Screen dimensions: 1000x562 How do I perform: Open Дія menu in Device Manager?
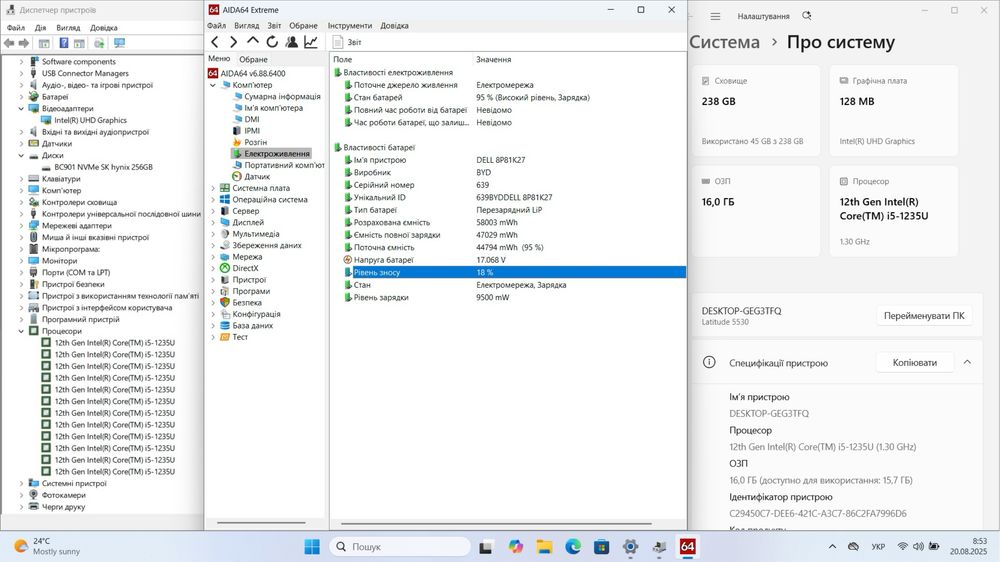point(40,27)
